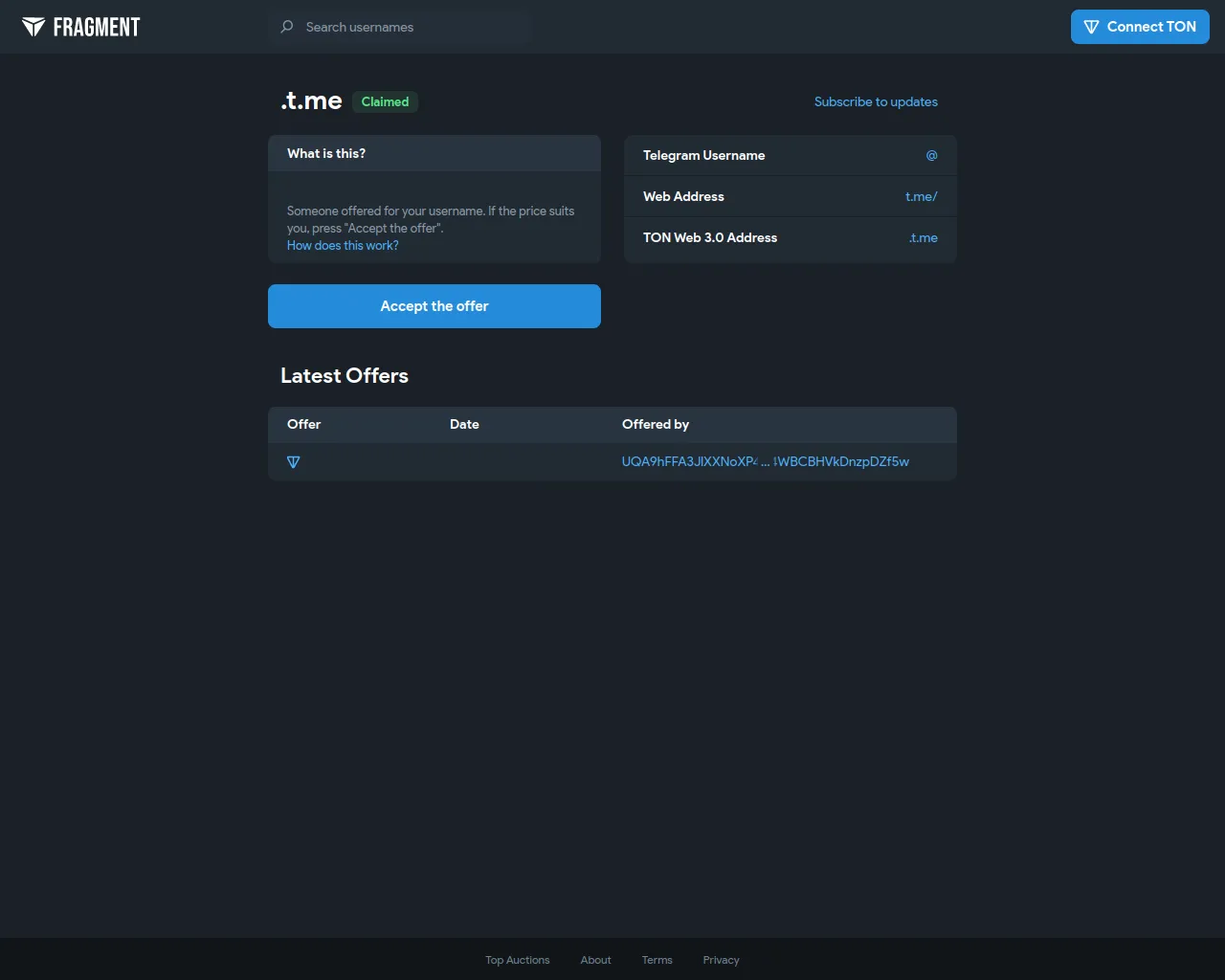1225x980 pixels.
Task: Open Top Auctions footer link
Action: tap(518, 960)
